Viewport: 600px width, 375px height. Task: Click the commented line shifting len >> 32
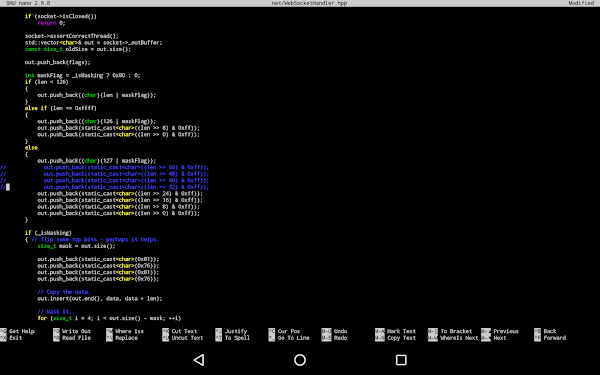104,187
